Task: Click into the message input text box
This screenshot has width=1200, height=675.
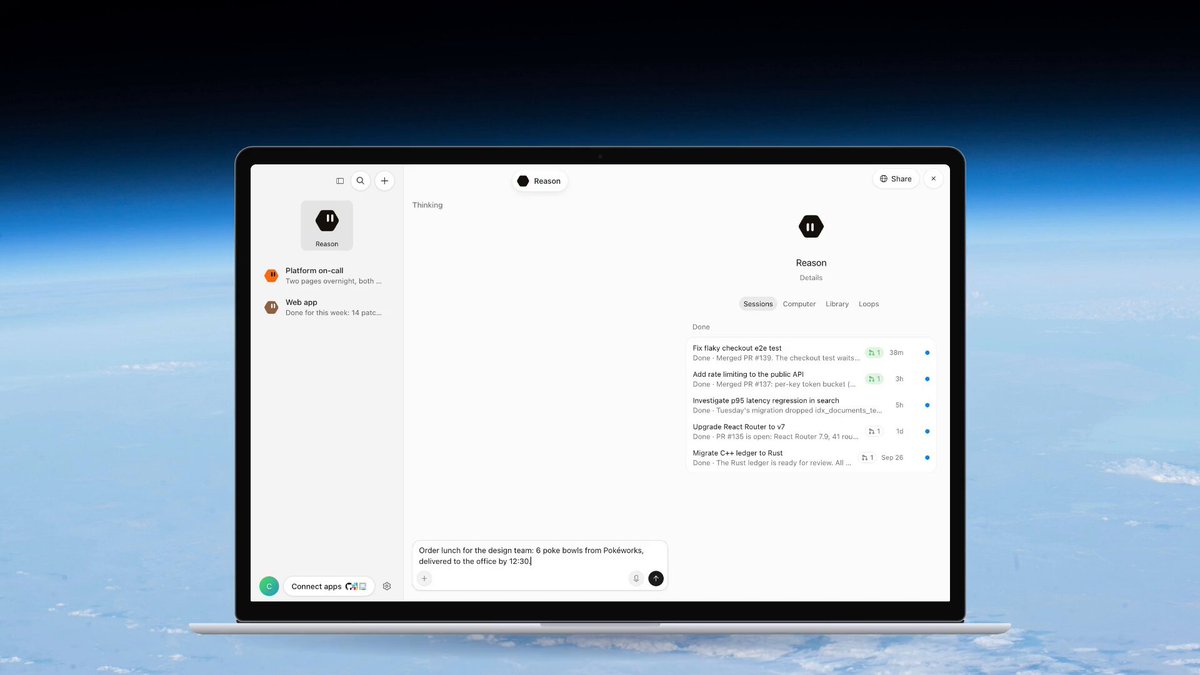Action: 539,555
